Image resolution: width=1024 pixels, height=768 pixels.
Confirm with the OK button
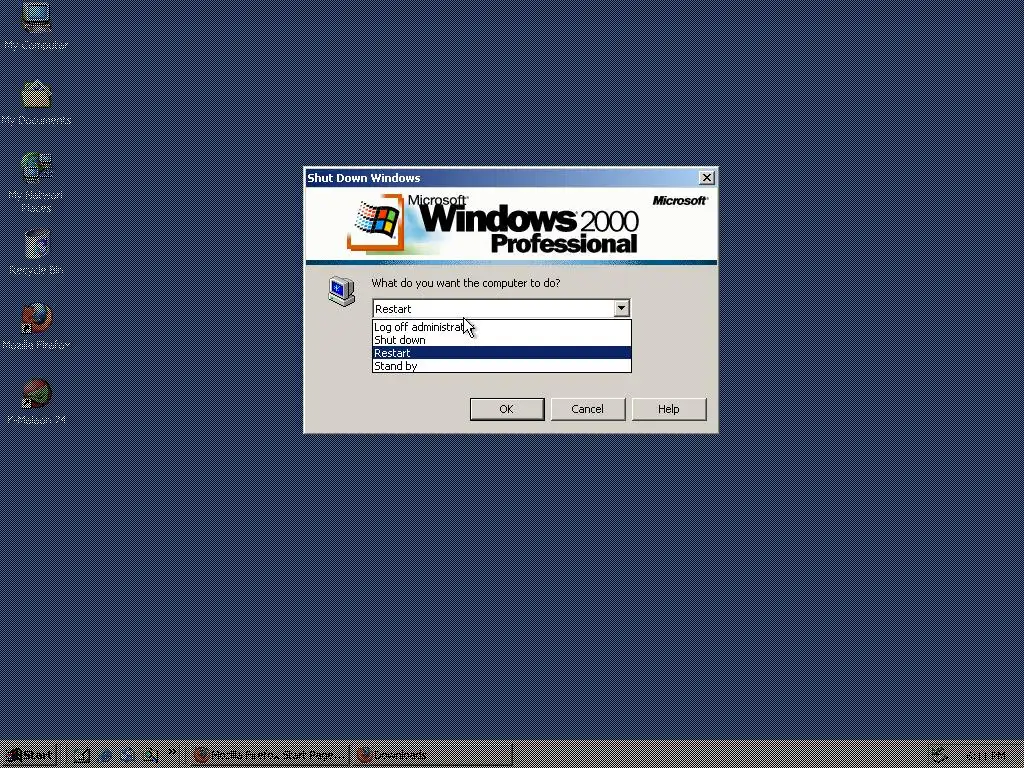pyautogui.click(x=507, y=409)
